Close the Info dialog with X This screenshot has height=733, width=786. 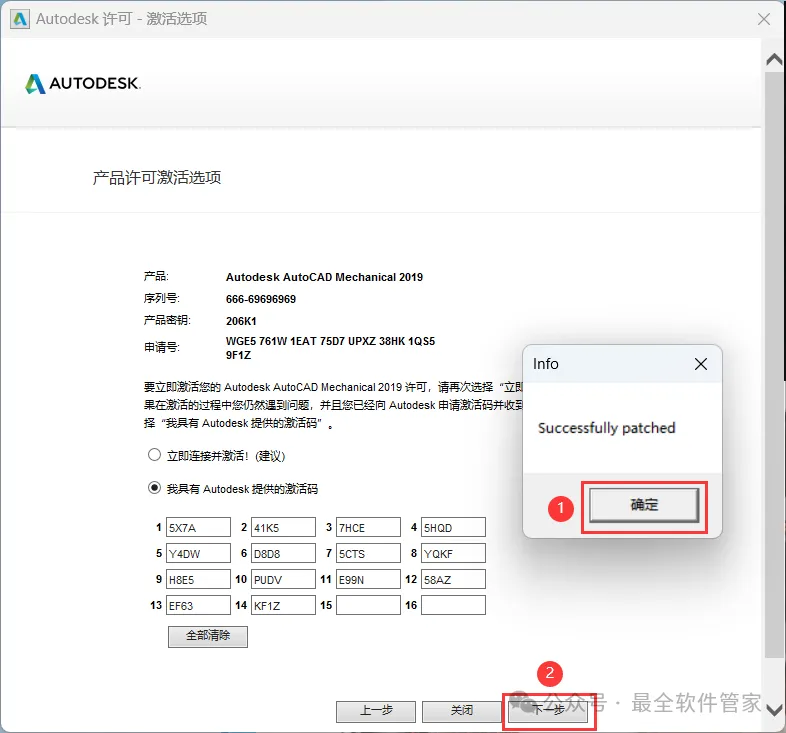pyautogui.click(x=701, y=364)
